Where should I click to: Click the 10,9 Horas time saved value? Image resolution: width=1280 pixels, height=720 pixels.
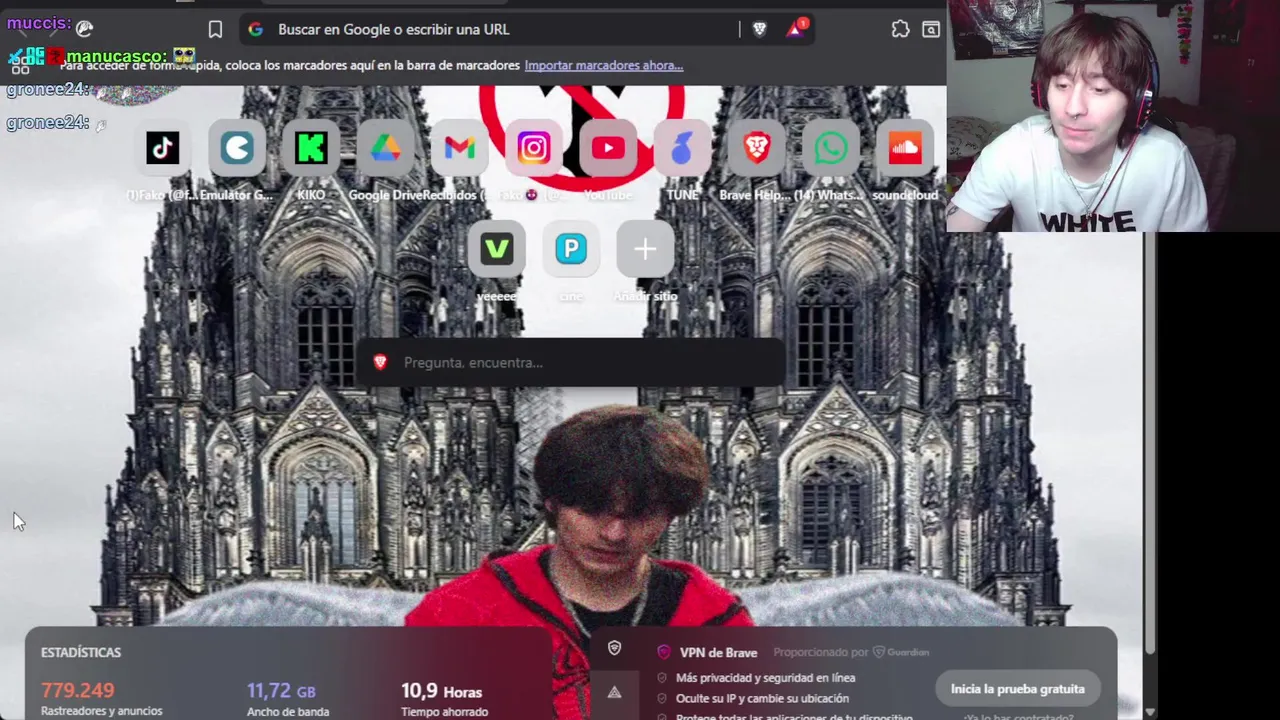pos(441,691)
